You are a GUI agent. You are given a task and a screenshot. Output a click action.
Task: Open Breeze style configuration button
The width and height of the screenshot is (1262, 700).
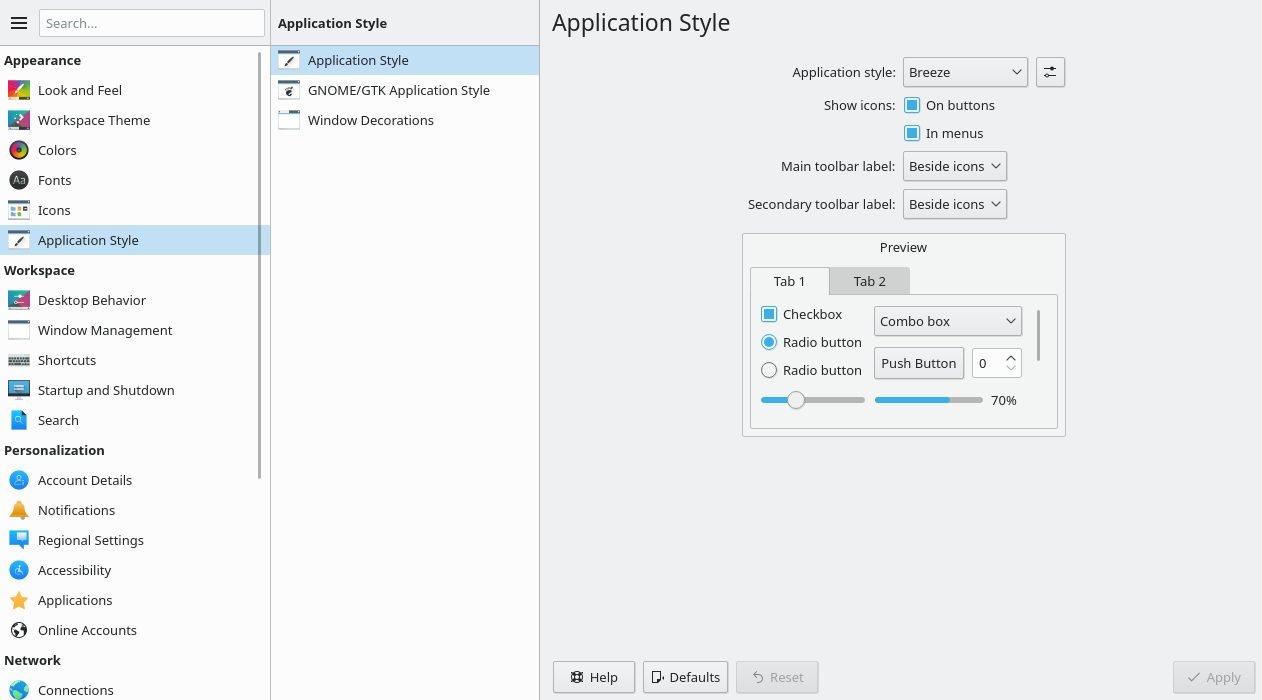(1050, 72)
